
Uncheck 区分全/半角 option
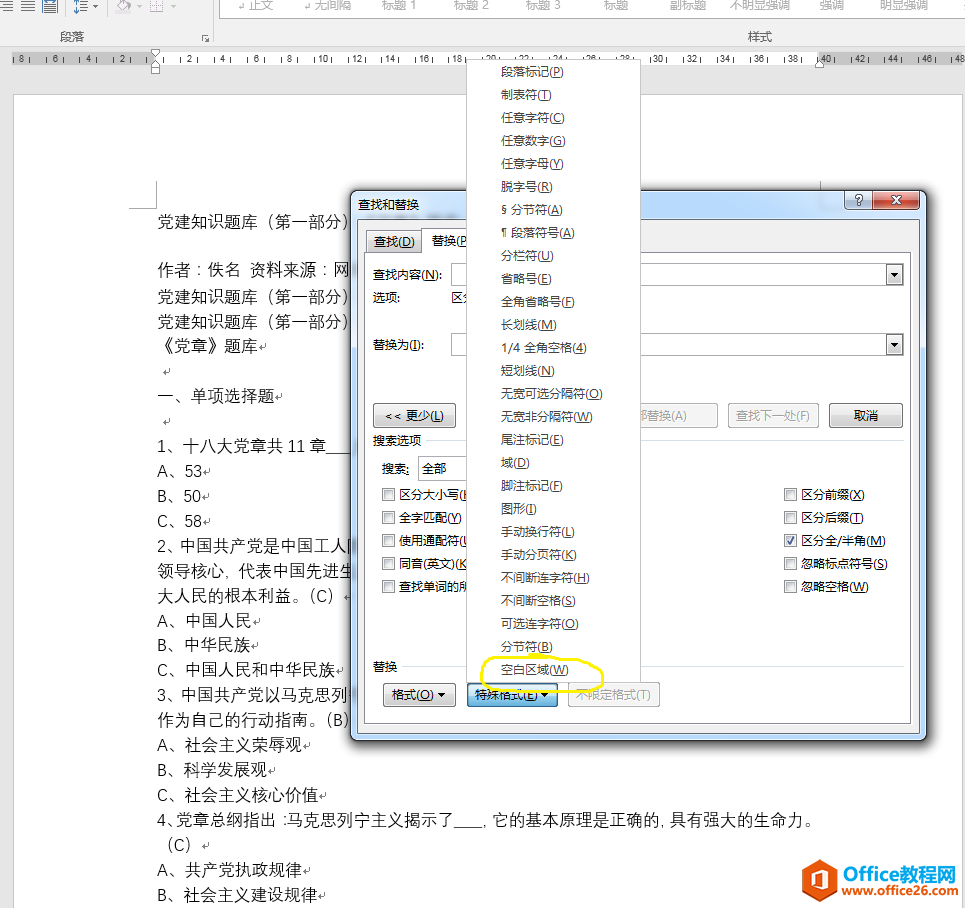pyautogui.click(x=790, y=540)
